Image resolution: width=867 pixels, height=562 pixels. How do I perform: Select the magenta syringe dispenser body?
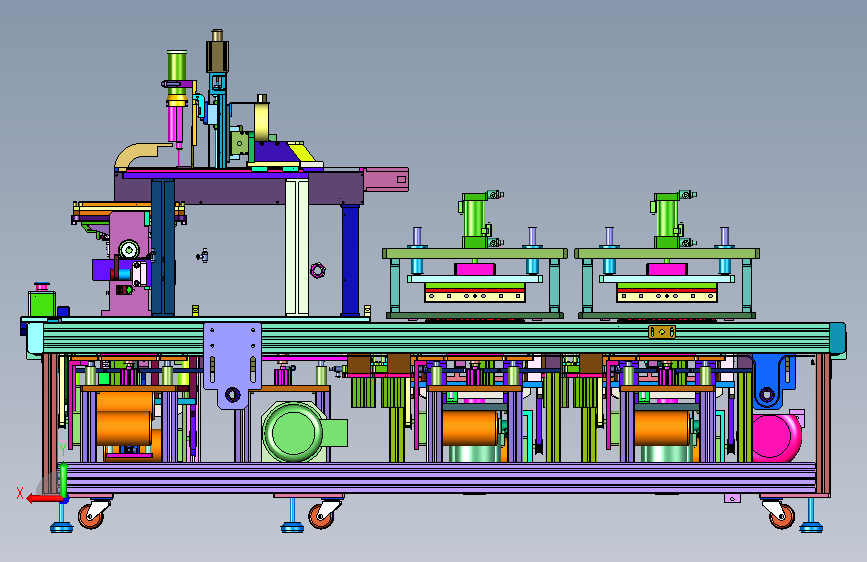[x=175, y=125]
